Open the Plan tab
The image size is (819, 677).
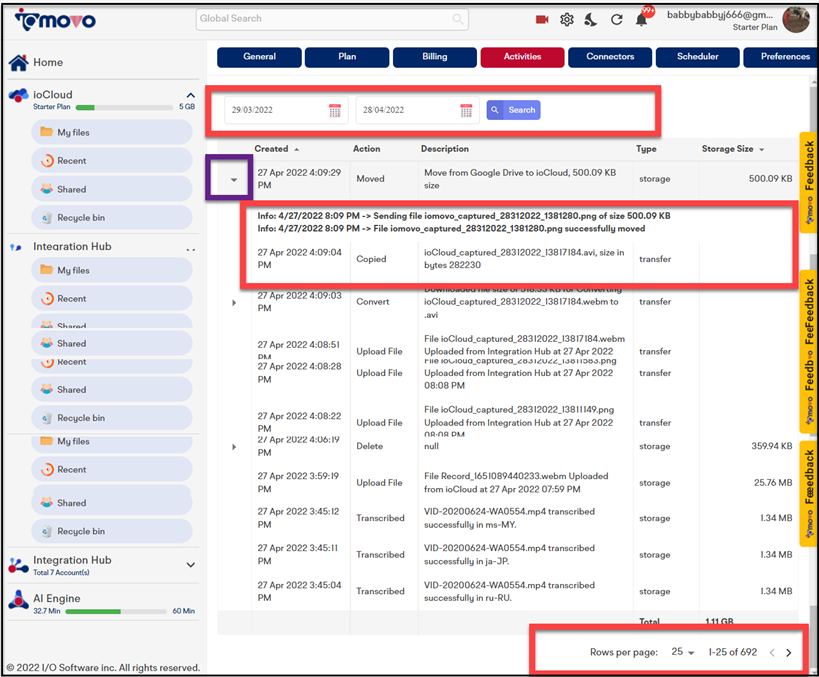coord(347,57)
